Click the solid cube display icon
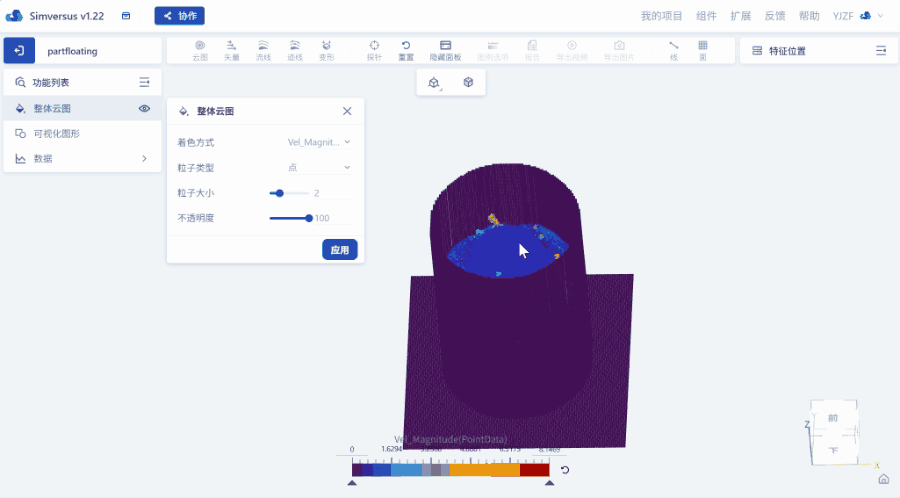This screenshot has width=900, height=498. tap(468, 83)
